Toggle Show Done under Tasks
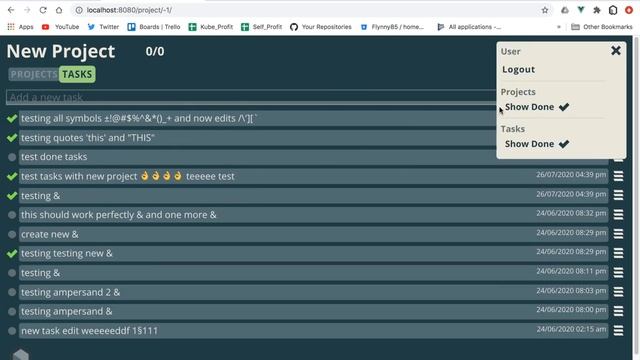This screenshot has height=360, width=640. click(x=537, y=144)
